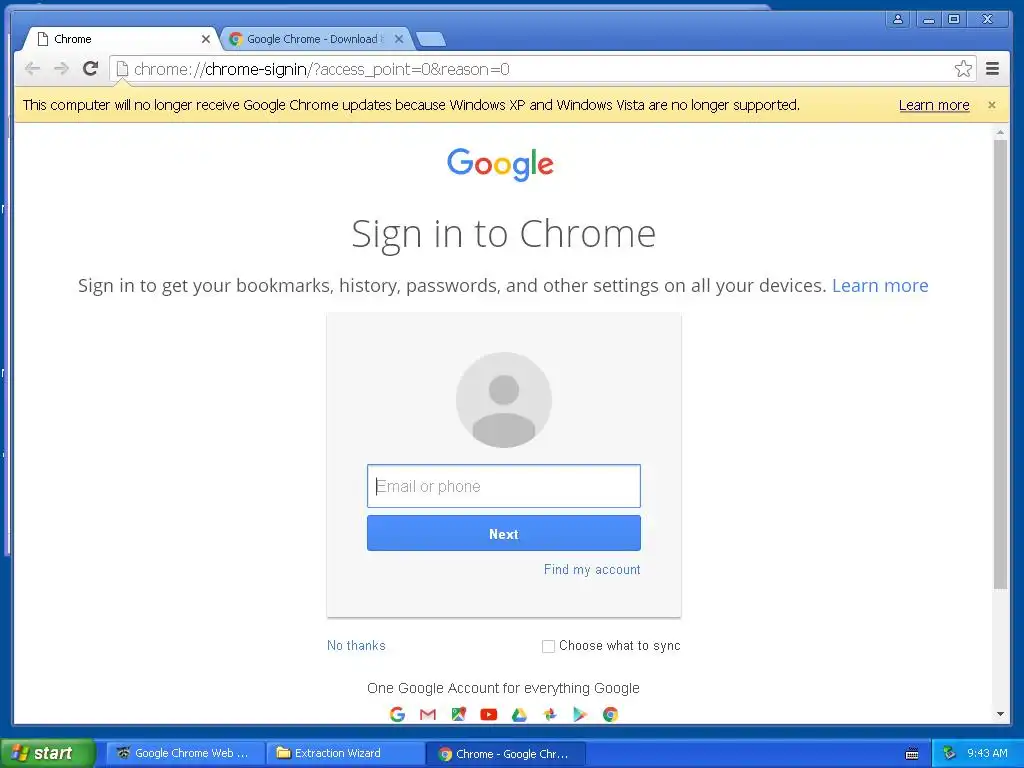Select Chrome - Google Chrome taskbar item
This screenshot has height=768, width=1024.
coord(506,754)
